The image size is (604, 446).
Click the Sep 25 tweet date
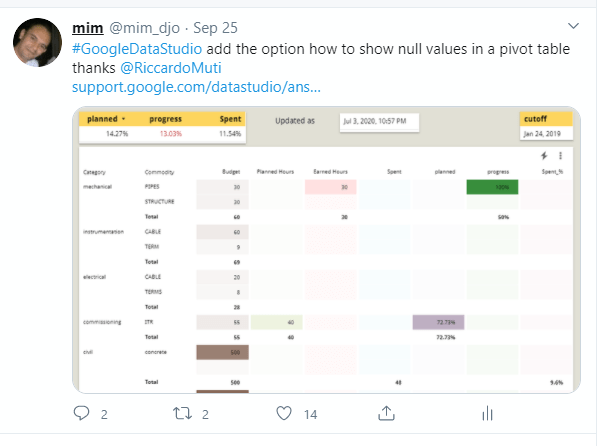[188, 26]
